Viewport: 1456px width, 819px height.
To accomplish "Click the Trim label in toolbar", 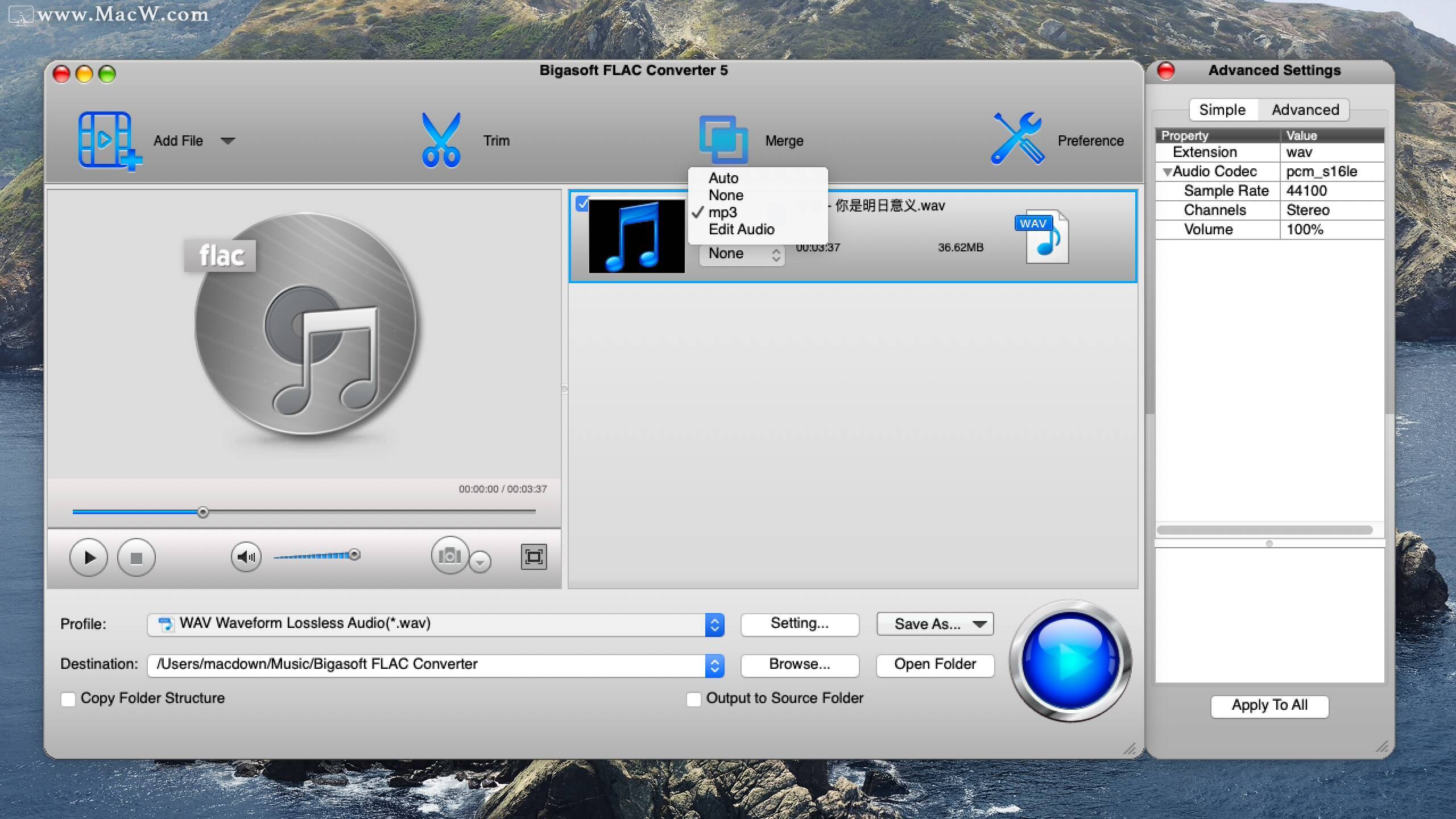I will (496, 140).
